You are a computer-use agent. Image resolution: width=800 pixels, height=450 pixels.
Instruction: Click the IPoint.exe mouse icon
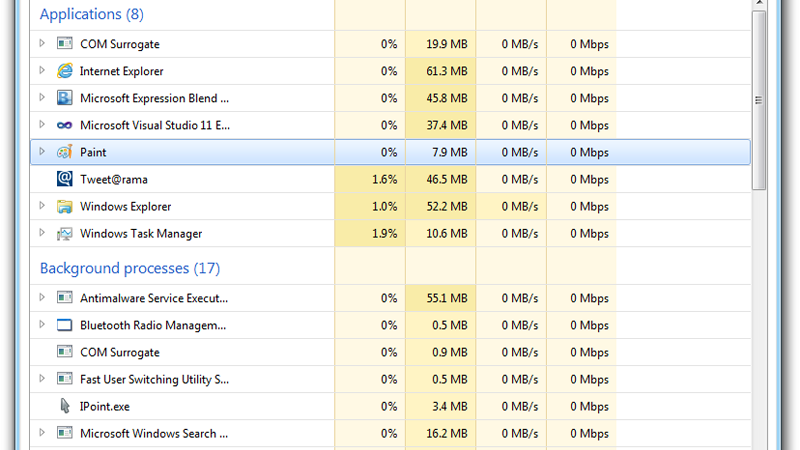tap(65, 406)
